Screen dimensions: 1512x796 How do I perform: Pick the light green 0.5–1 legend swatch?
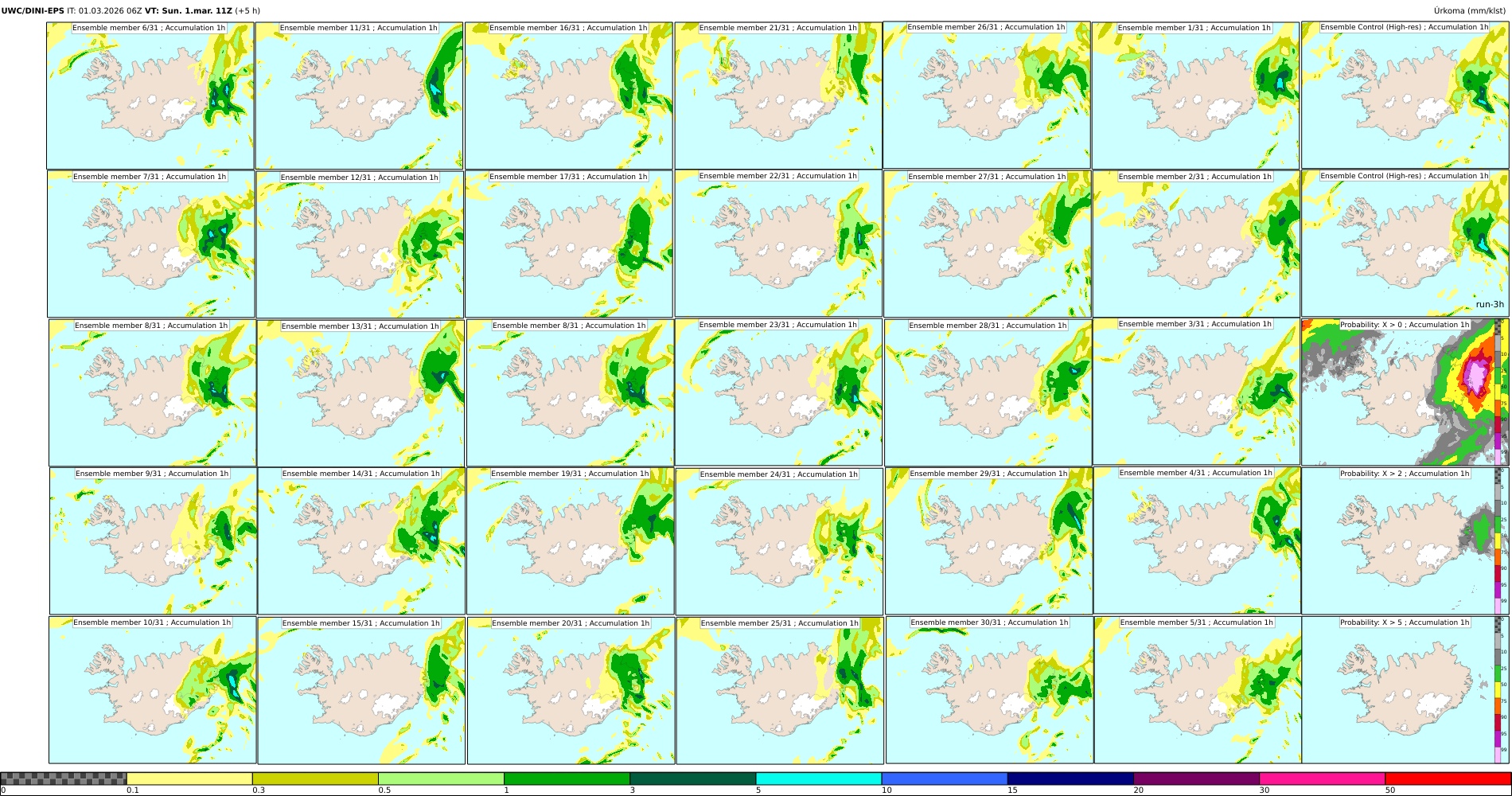pyautogui.click(x=441, y=778)
